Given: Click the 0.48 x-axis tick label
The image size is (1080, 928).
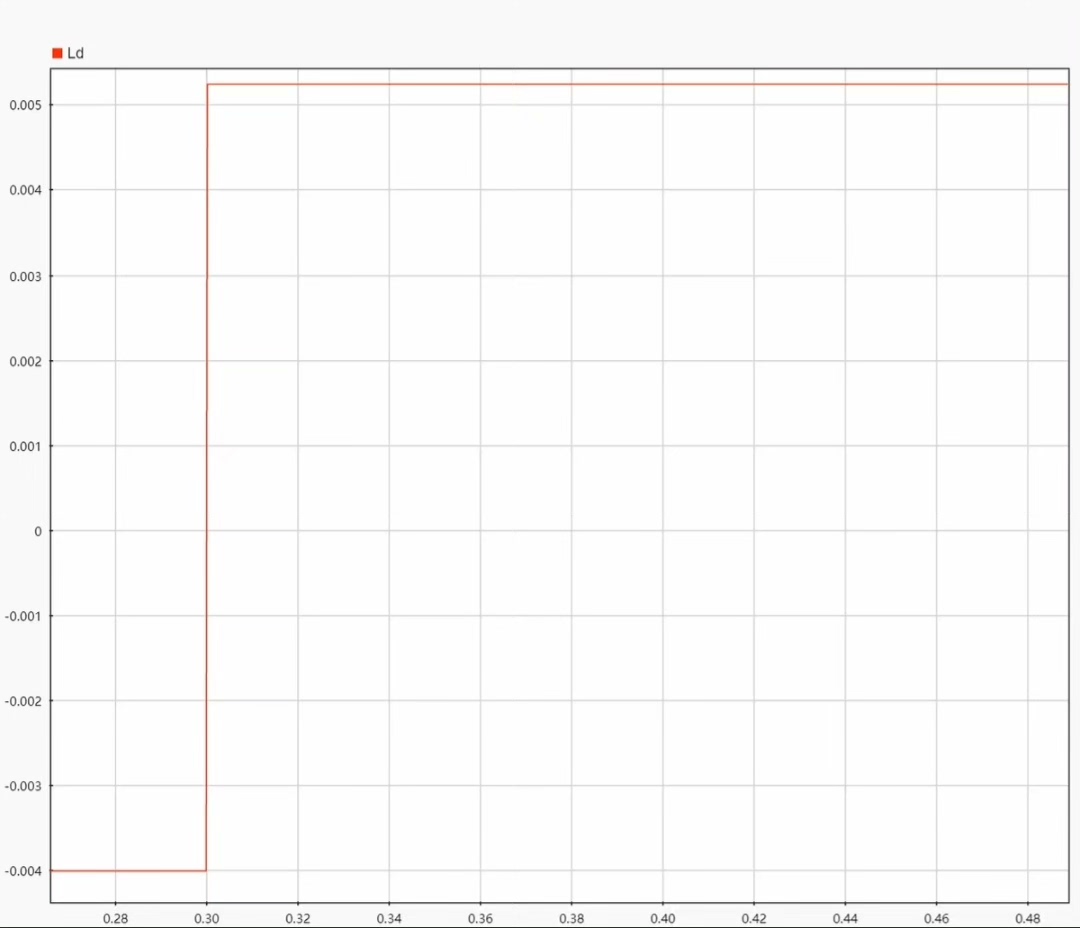Looking at the screenshot, I should [x=1028, y=918].
